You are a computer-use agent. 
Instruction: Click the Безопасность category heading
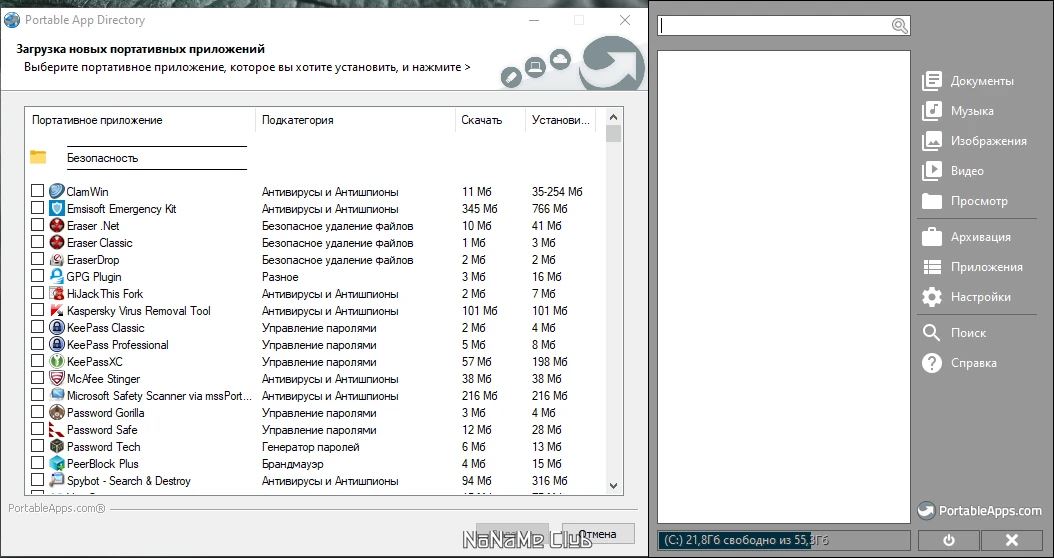pos(102,158)
